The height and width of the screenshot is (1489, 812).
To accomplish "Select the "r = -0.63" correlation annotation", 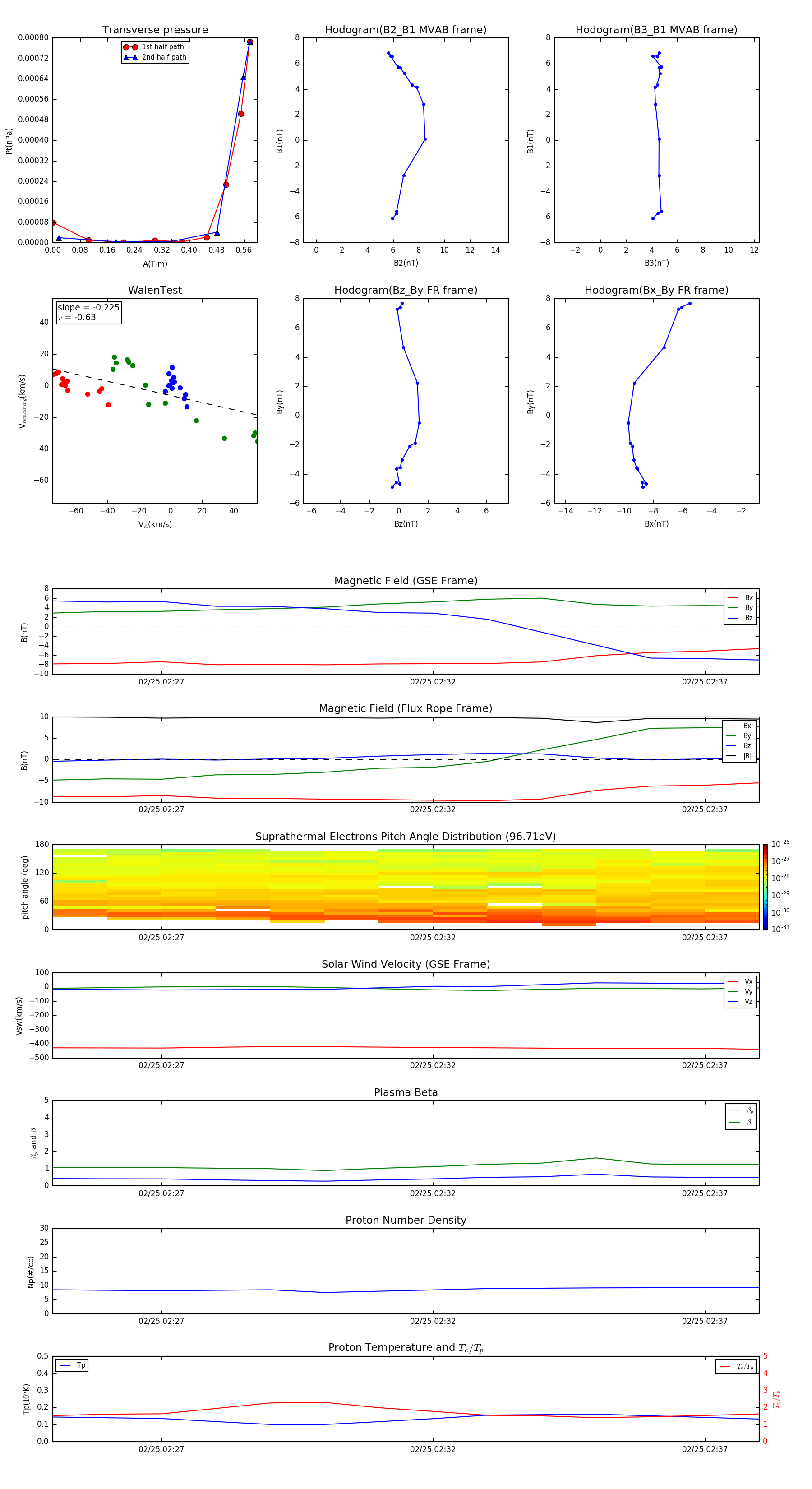I will click(77, 317).
